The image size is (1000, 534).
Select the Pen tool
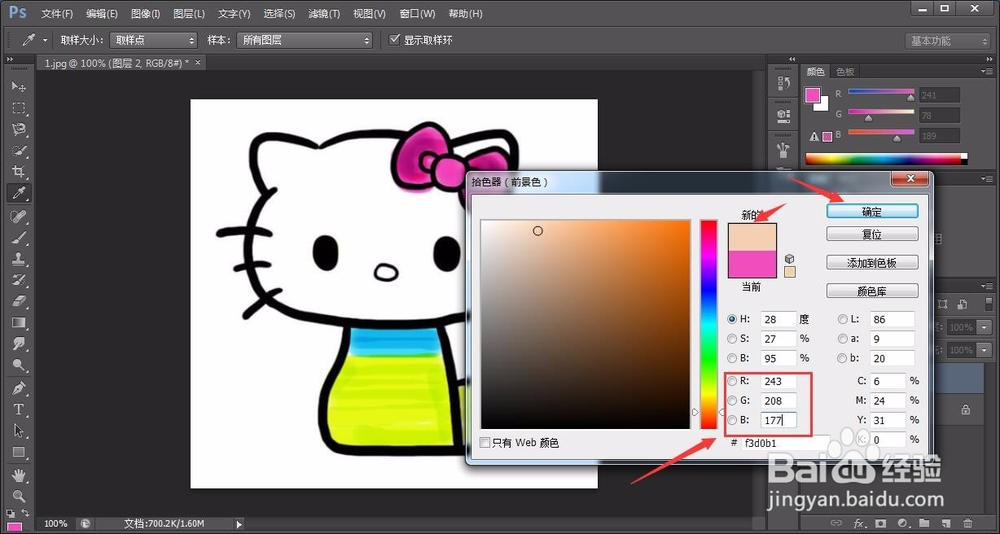(x=18, y=388)
